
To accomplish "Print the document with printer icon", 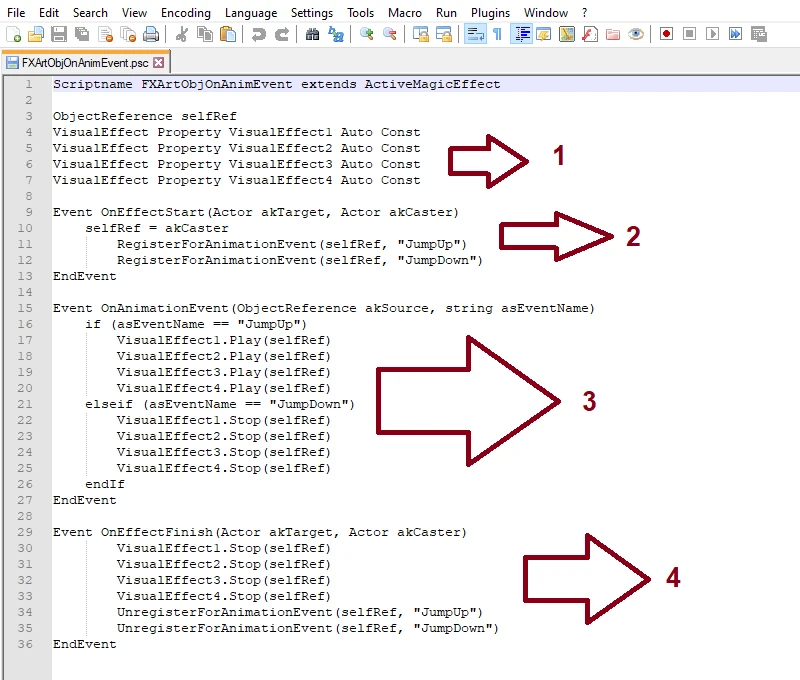I will pos(151,34).
